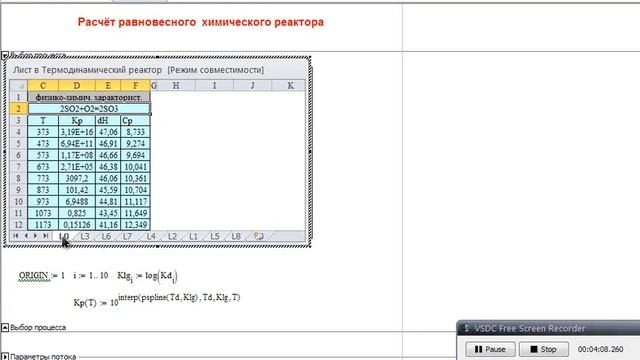Click the i := 1..10 range definition
Screen dimensions: 640x360
[x=91, y=276]
